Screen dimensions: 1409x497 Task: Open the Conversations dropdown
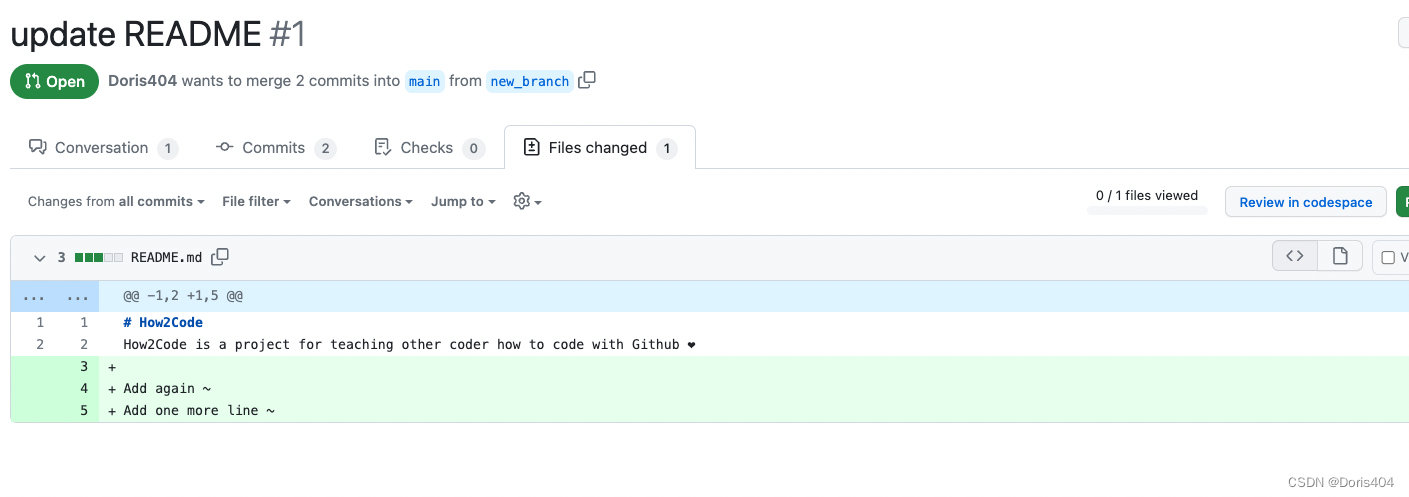tap(360, 201)
